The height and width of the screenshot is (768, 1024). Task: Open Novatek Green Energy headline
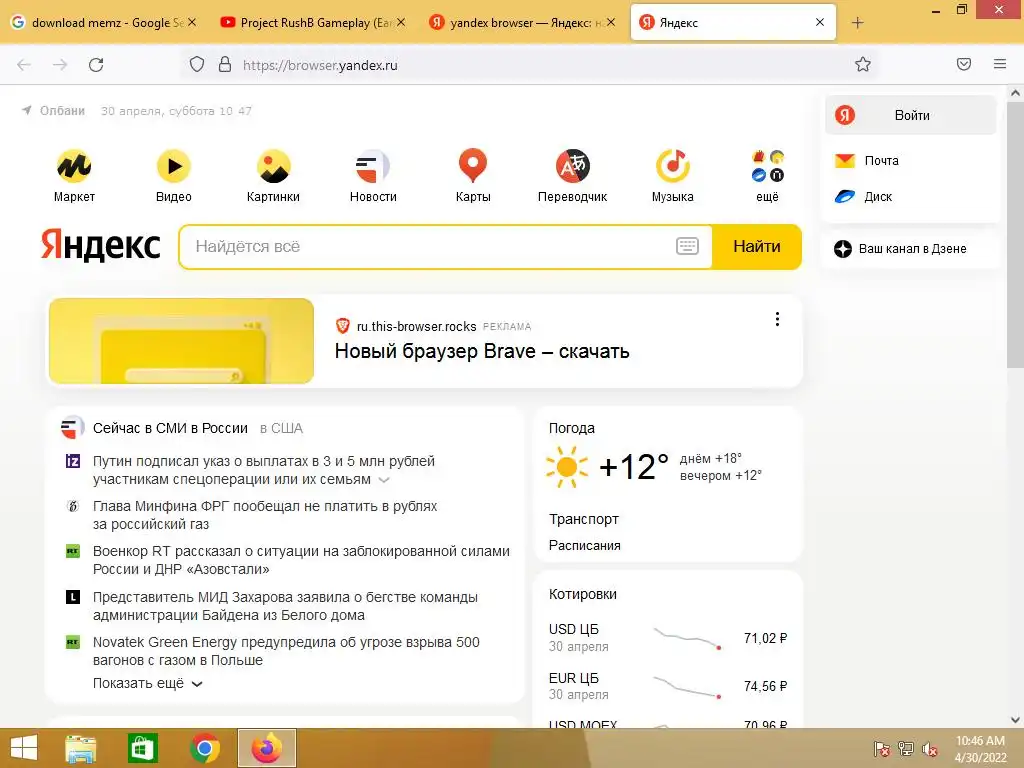pos(286,651)
